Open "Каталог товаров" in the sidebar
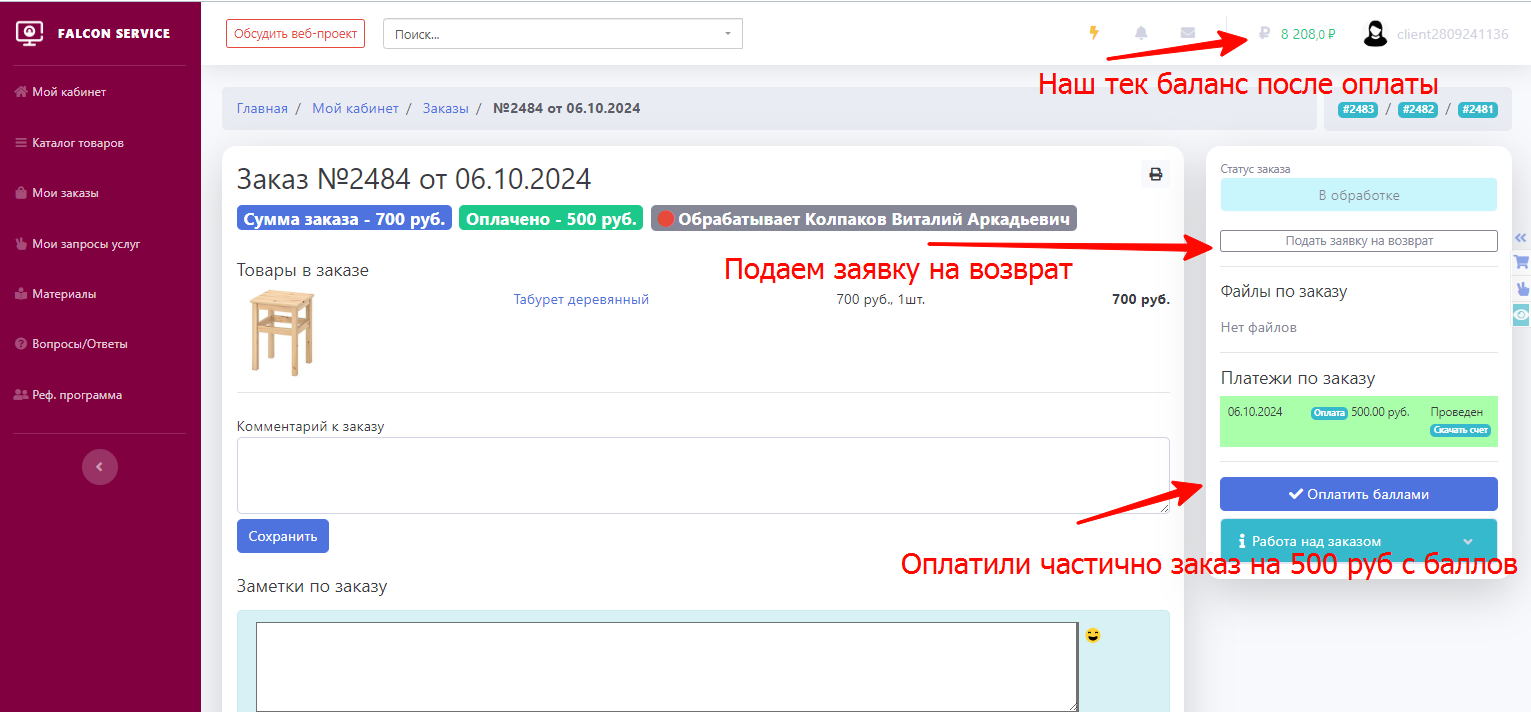 [x=77, y=143]
